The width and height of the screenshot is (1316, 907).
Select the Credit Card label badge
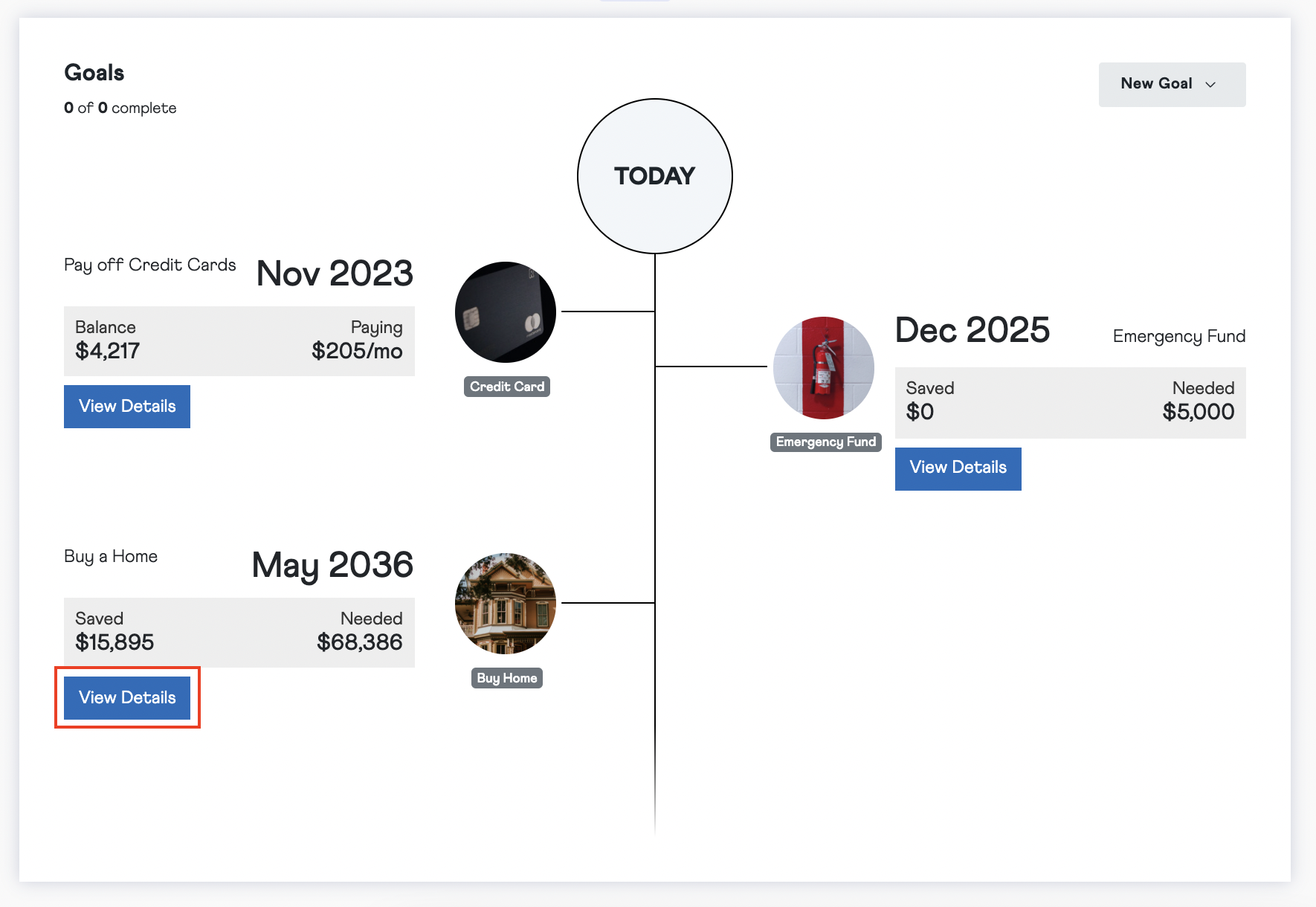[x=506, y=386]
